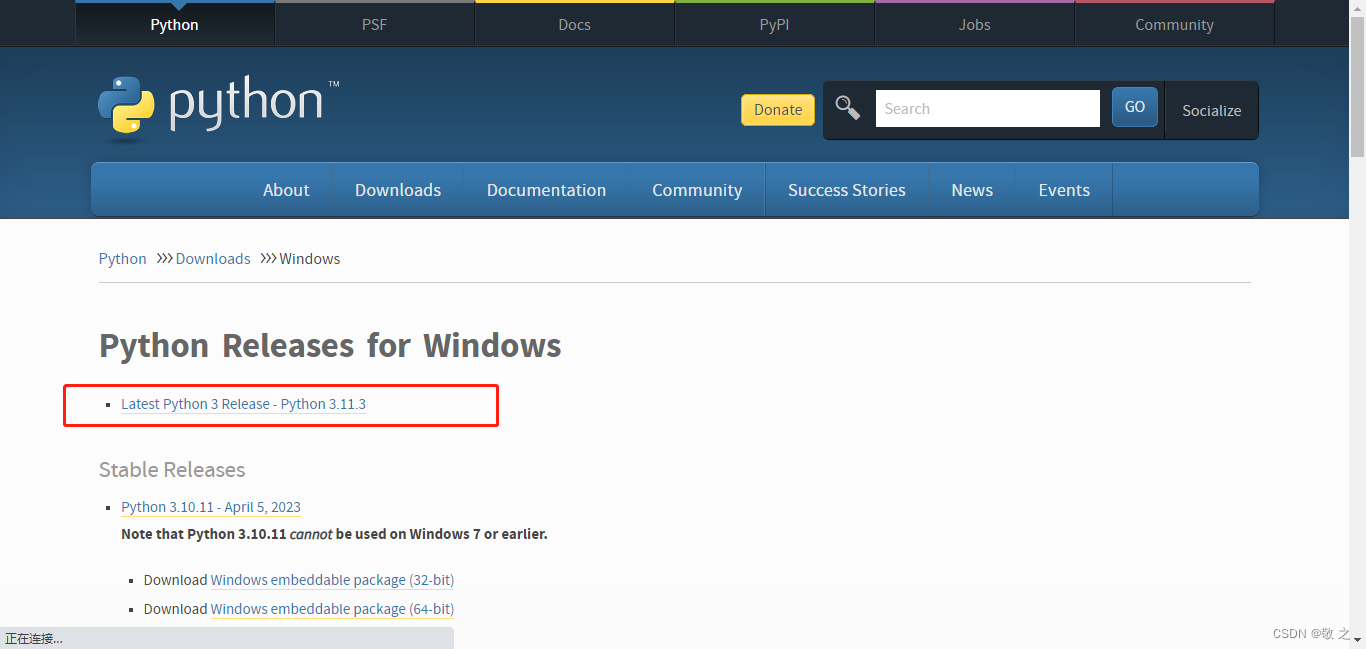Open the Success Stories navigation menu
This screenshot has height=649, width=1366.
click(x=847, y=190)
